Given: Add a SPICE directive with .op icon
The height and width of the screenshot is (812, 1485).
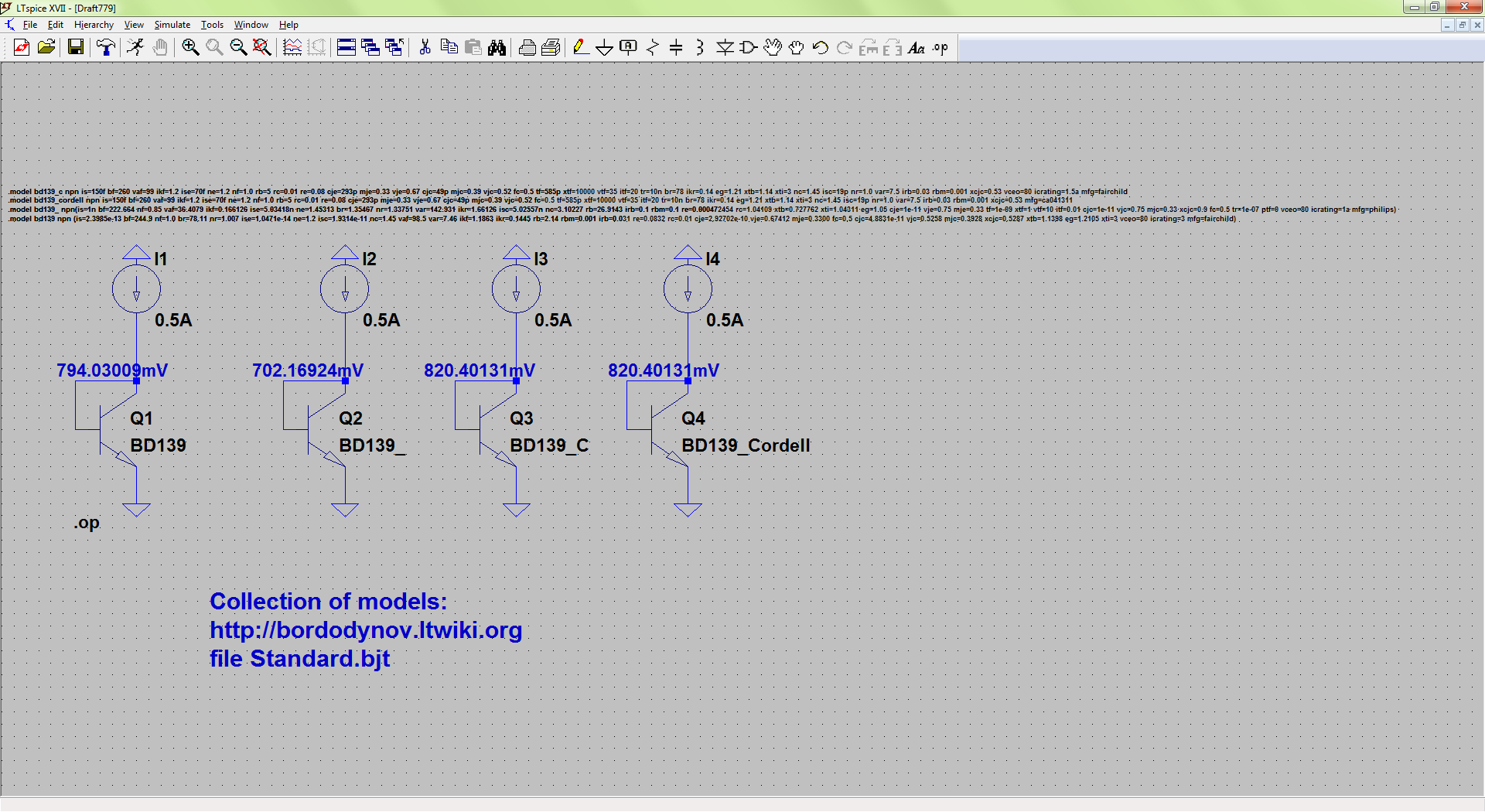Looking at the screenshot, I should point(940,48).
